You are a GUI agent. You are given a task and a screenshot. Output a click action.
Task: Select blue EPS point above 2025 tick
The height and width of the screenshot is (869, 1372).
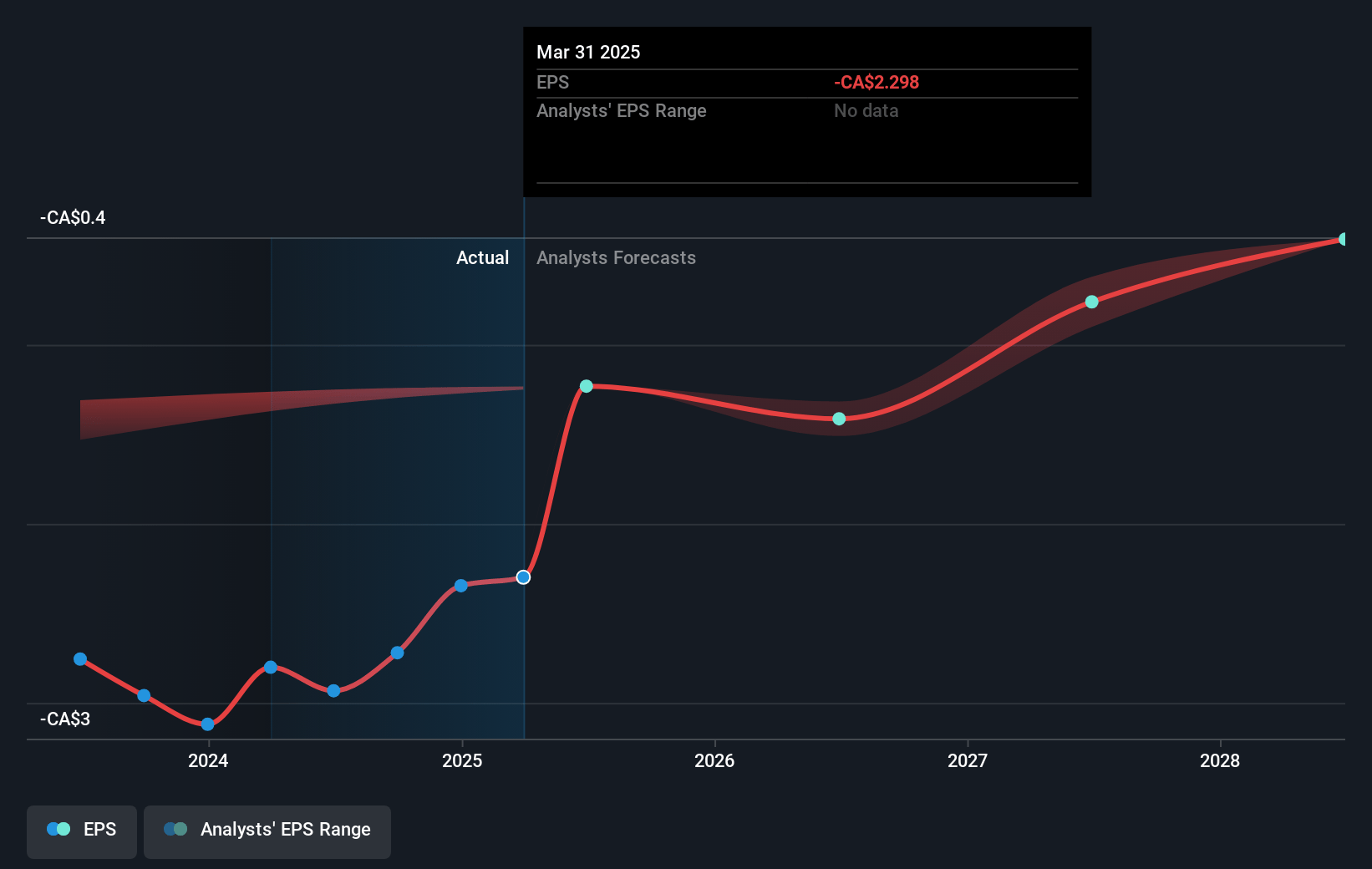461,586
